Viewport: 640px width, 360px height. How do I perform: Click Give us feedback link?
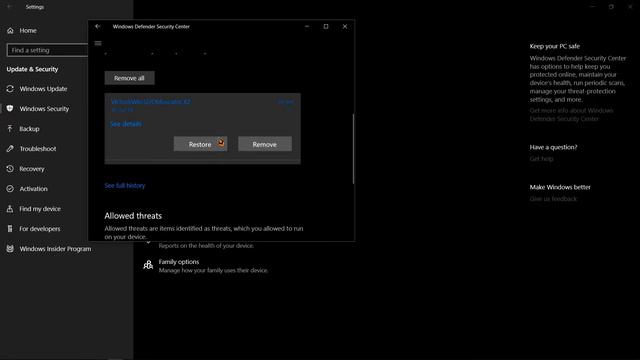(x=553, y=199)
